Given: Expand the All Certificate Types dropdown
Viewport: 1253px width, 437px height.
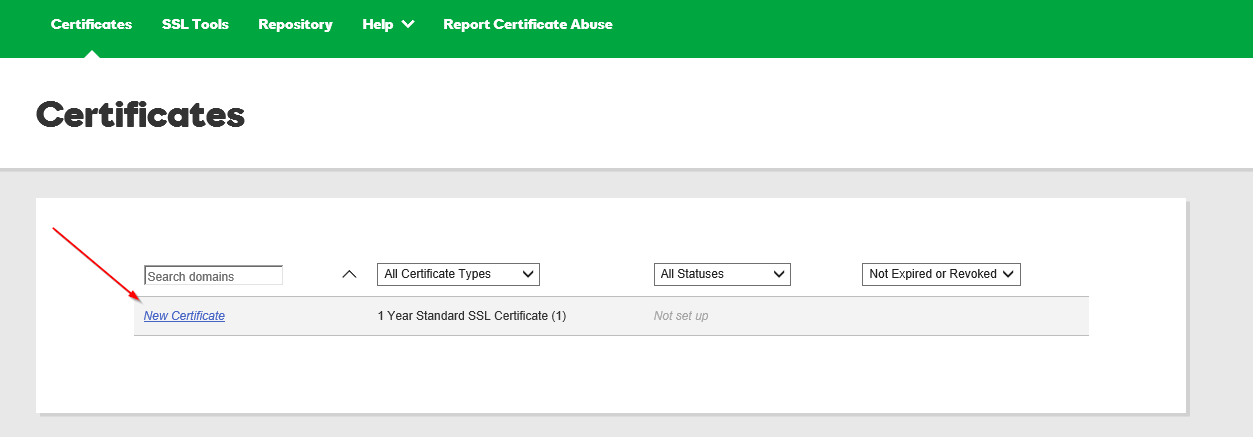Looking at the screenshot, I should pos(457,274).
